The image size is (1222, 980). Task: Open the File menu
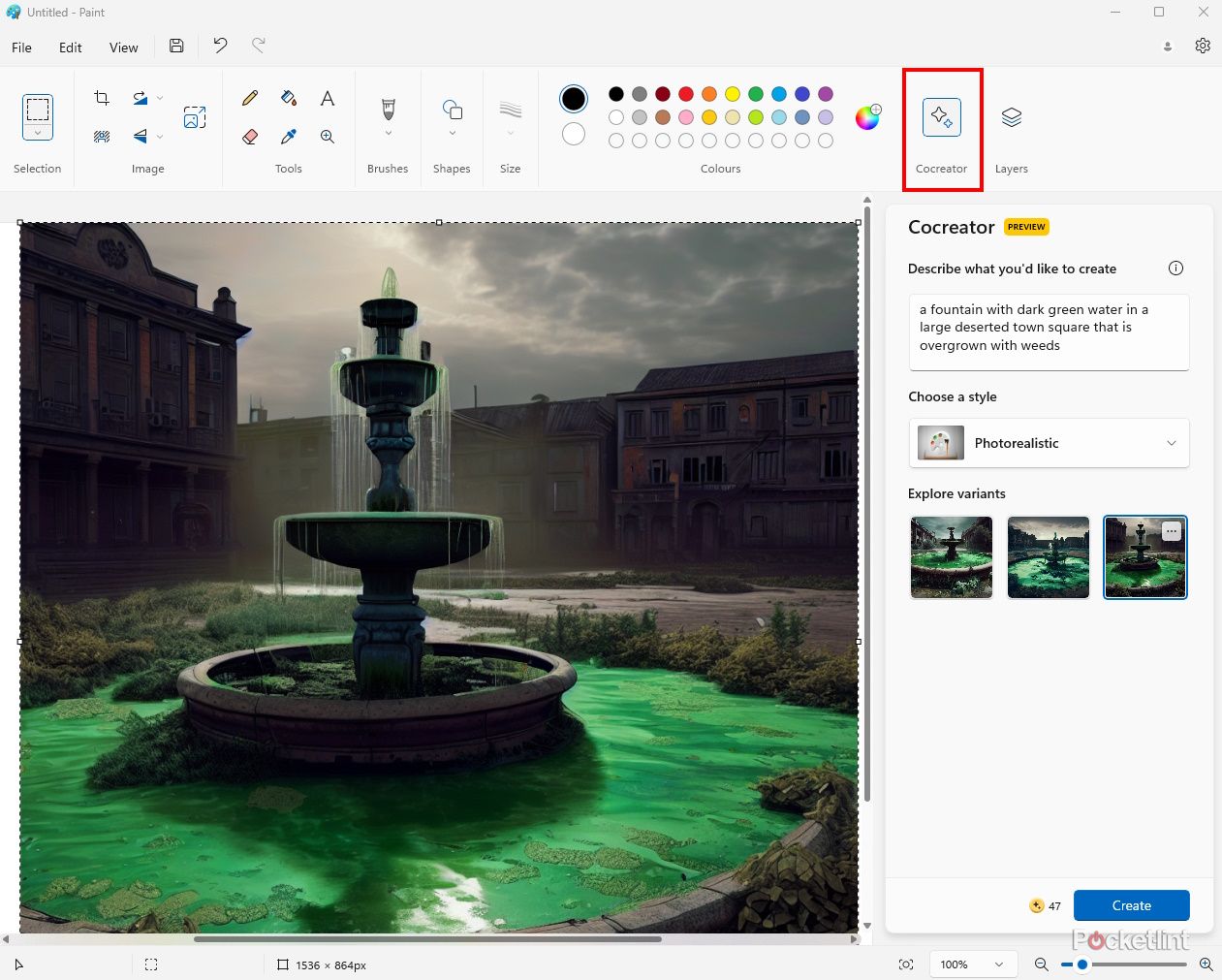(x=21, y=47)
